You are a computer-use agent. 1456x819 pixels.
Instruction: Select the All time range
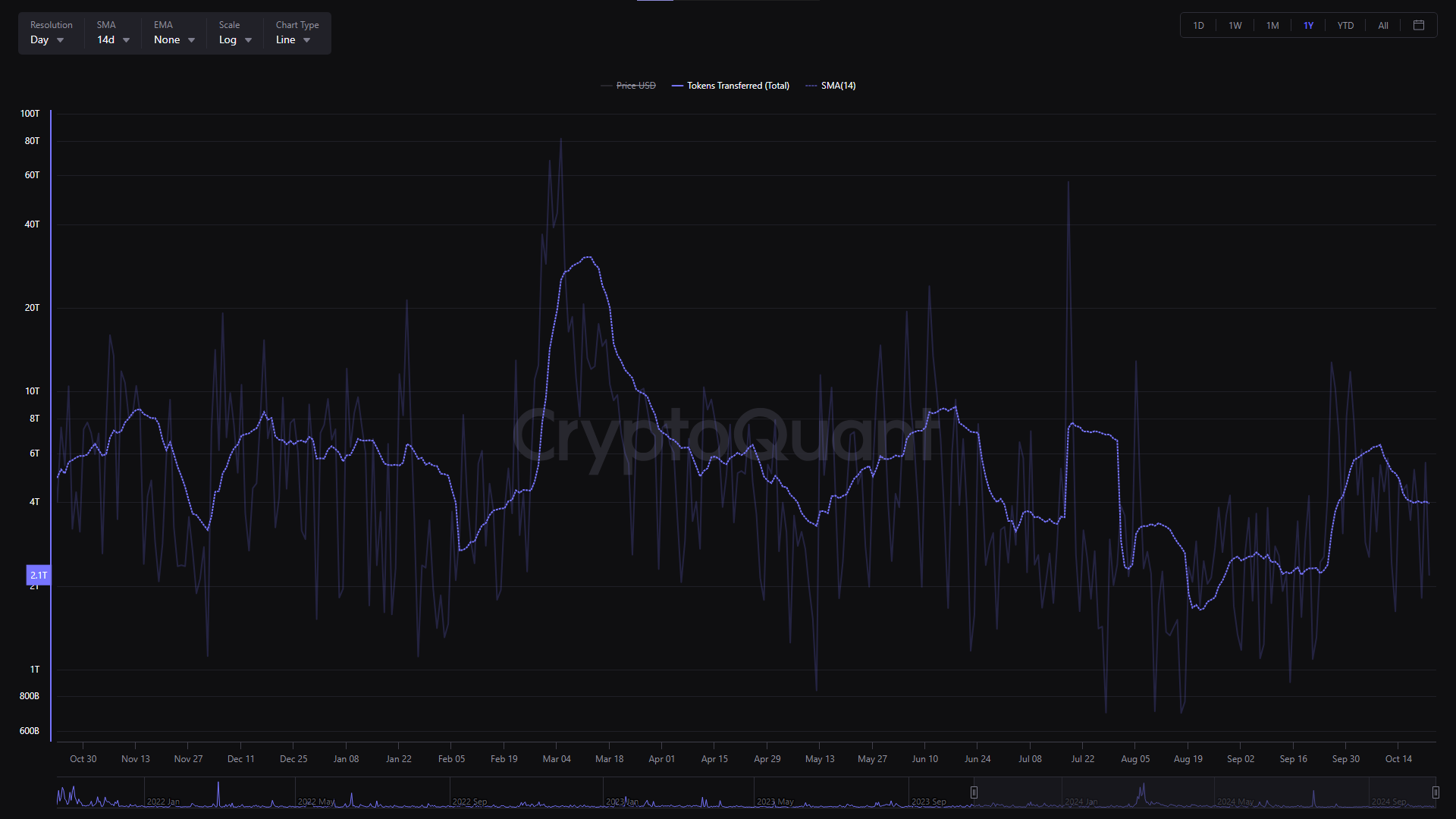pos(1383,26)
